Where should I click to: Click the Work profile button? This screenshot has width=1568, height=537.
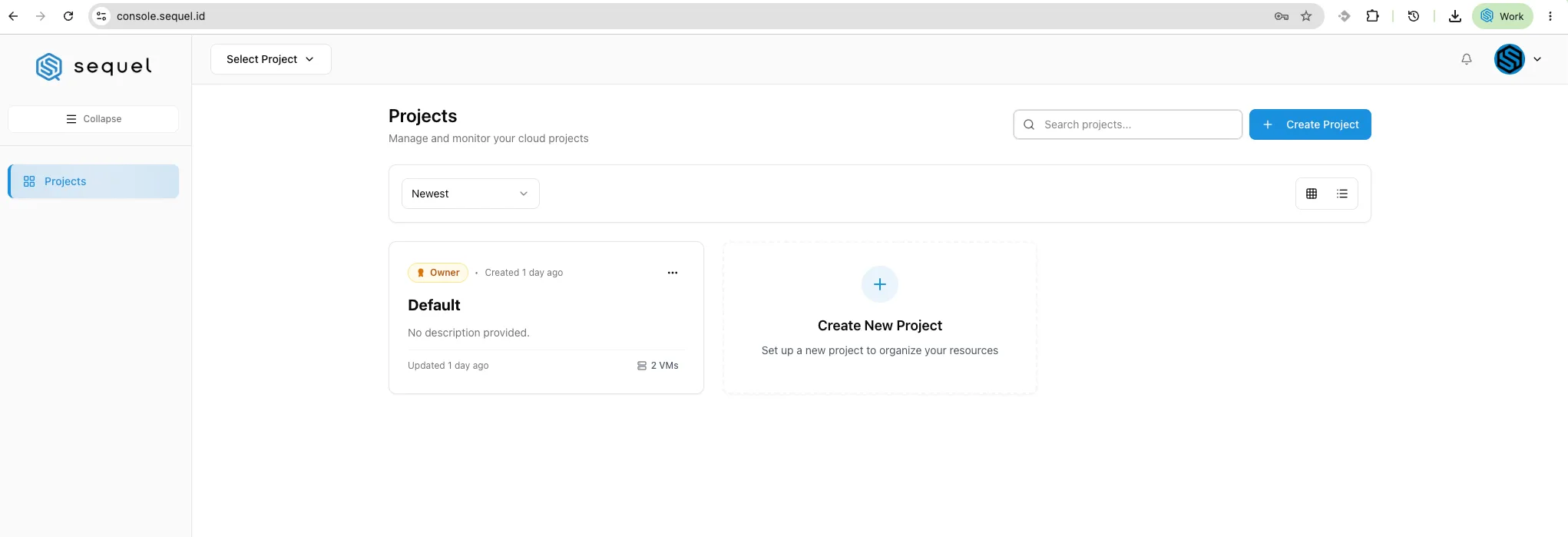pyautogui.click(x=1503, y=16)
